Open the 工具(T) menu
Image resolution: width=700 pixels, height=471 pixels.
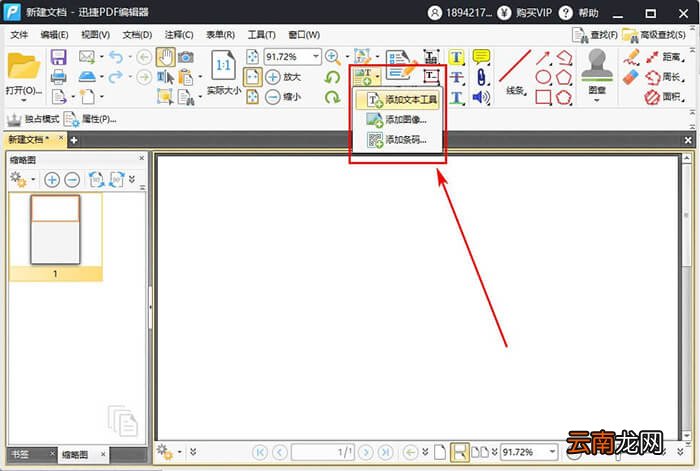pyautogui.click(x=262, y=35)
